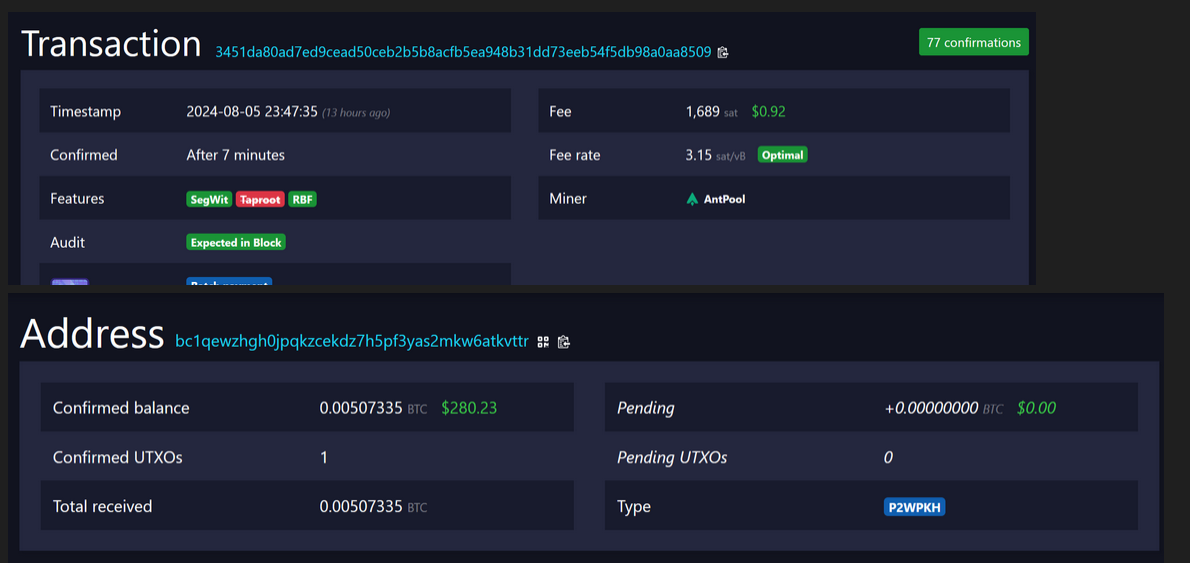1190x563 pixels.
Task: Click the Total received BTC amount
Action: coord(361,507)
